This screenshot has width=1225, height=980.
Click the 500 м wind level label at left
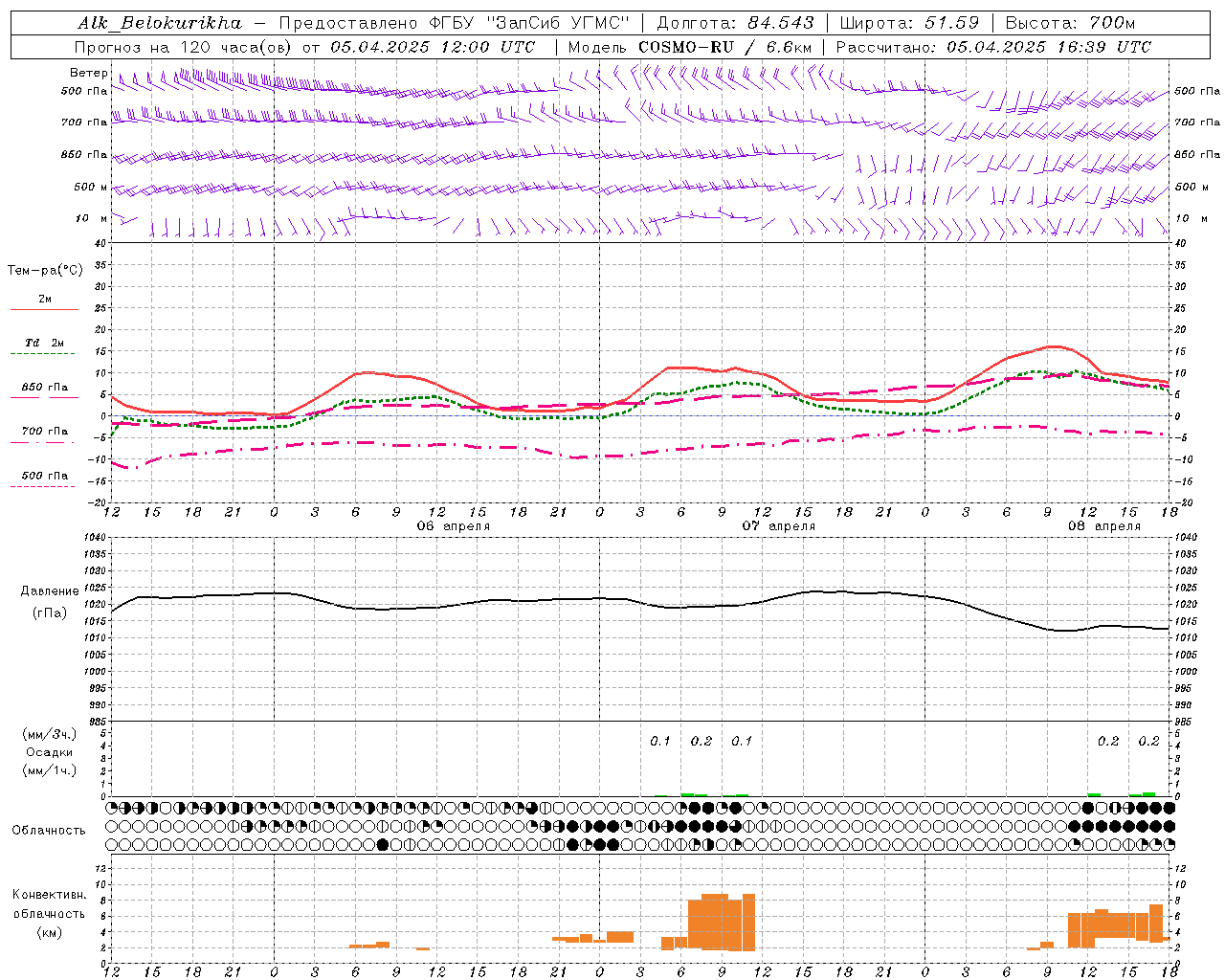click(x=91, y=187)
